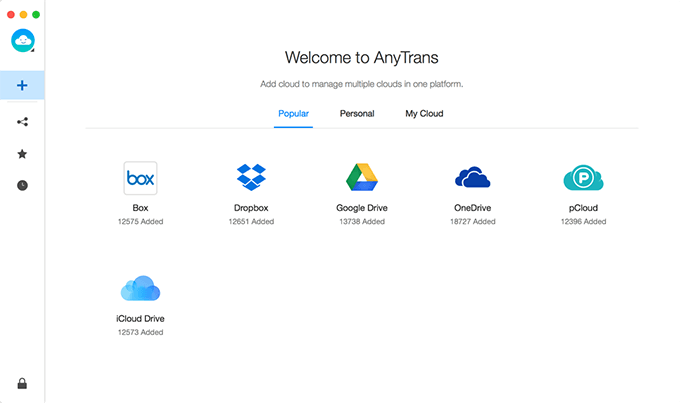Click the "18727 Added" count text
Screen dimensions: 680x403
click(473, 221)
